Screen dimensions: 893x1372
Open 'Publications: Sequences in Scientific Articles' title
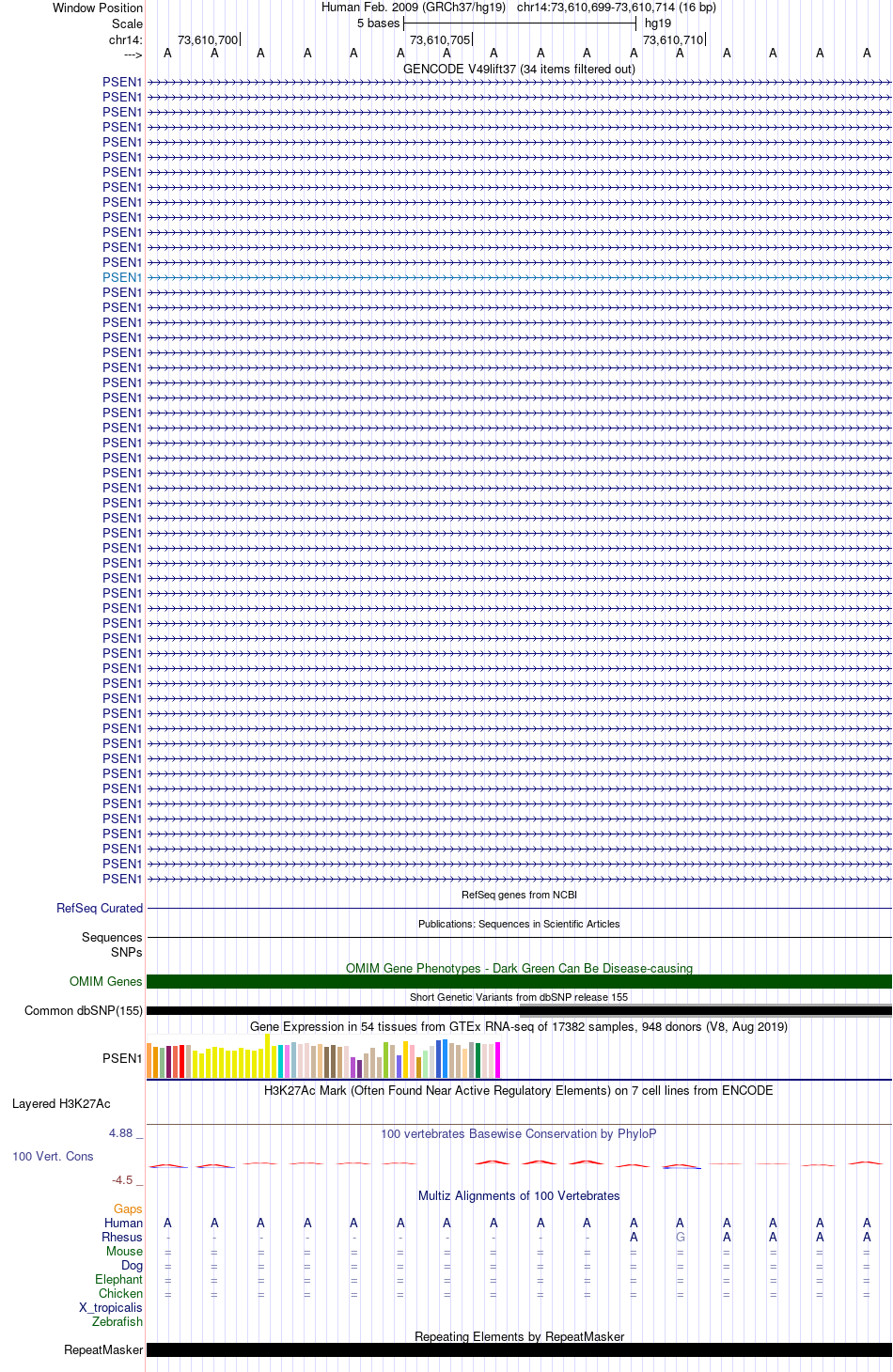pos(519,924)
